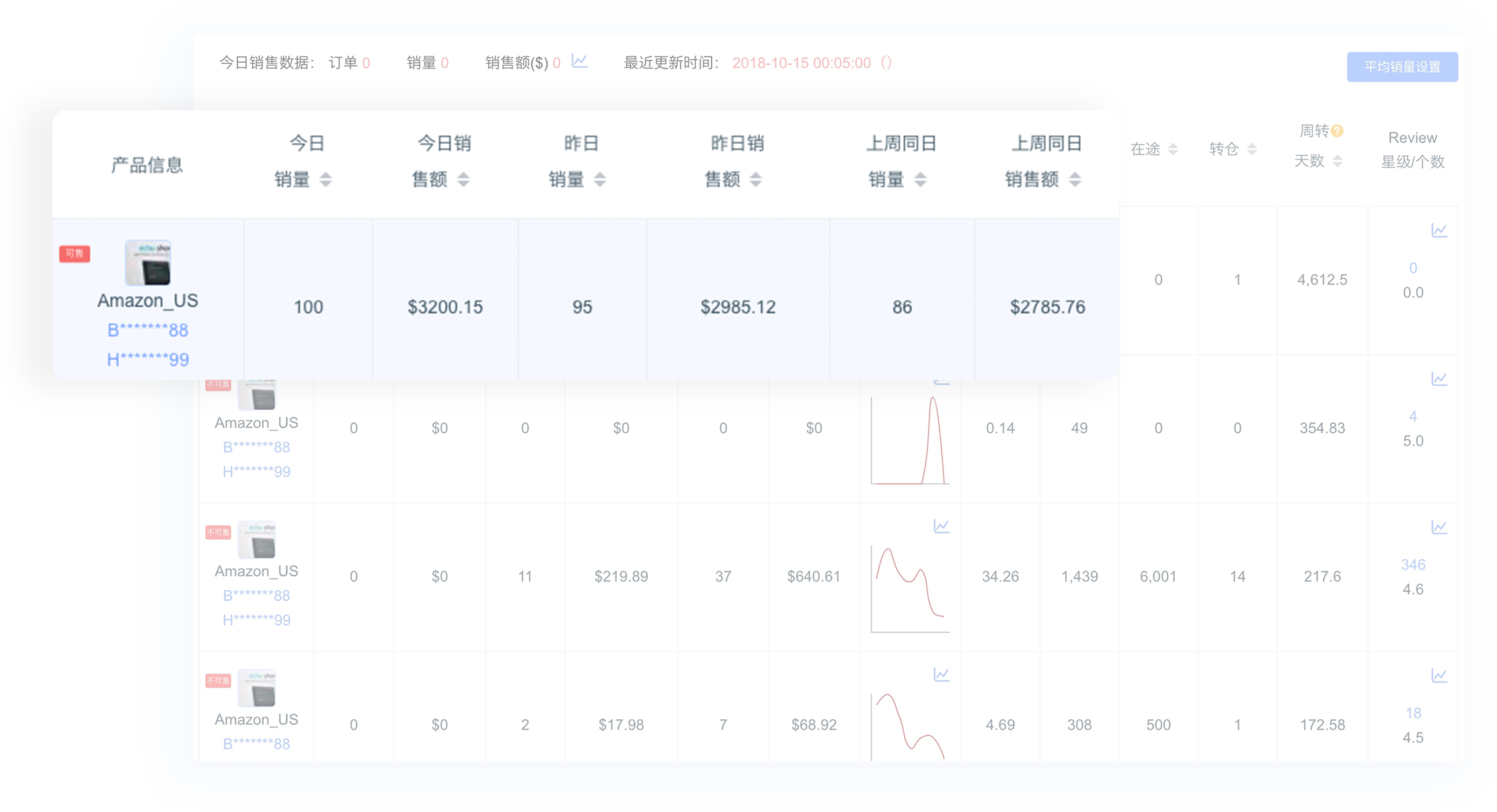Open review trend chart for 5.0 rating row
1497x812 pixels.
pyautogui.click(x=1439, y=379)
